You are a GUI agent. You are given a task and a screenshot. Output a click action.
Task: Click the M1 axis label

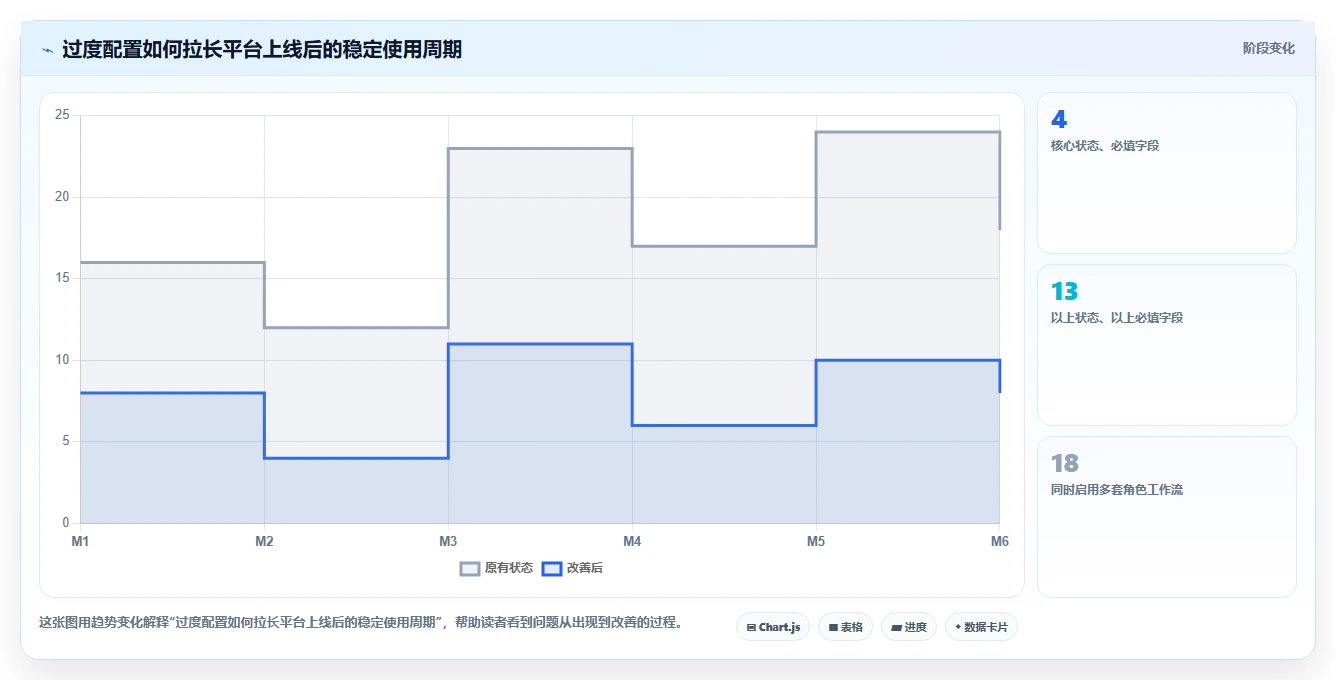click(x=80, y=541)
